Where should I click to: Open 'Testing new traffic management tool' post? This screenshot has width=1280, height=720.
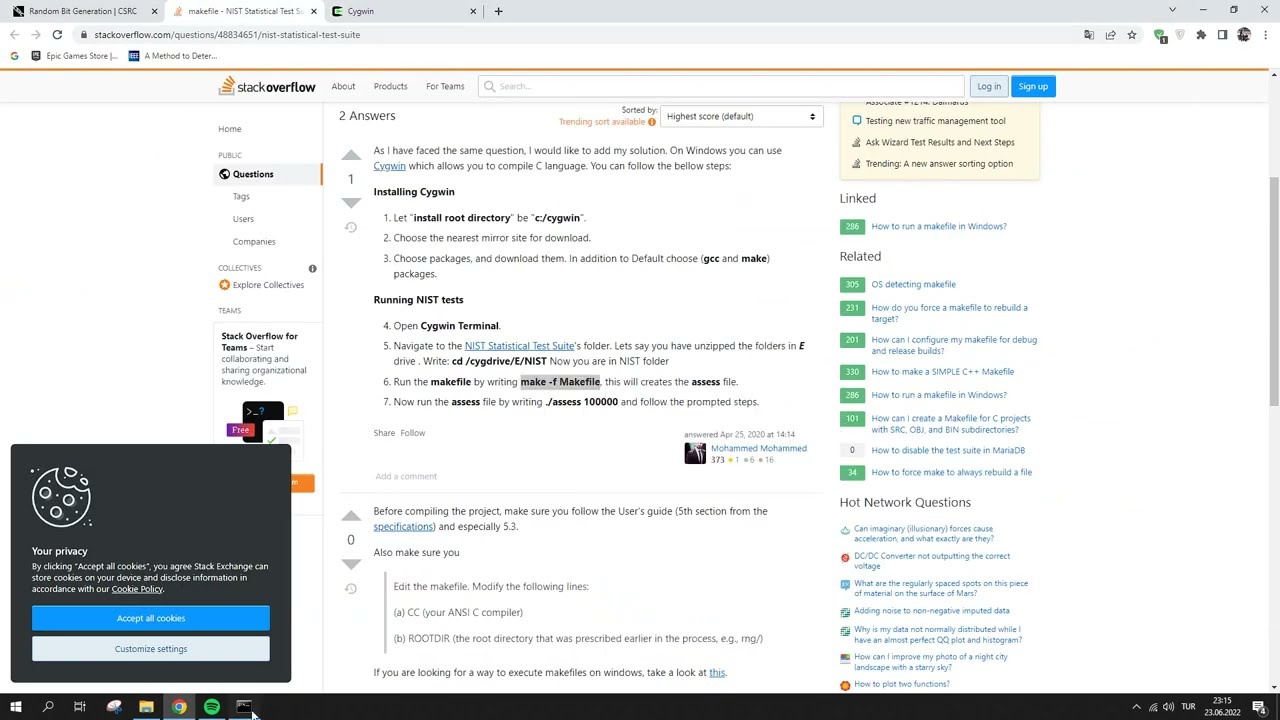pos(935,121)
